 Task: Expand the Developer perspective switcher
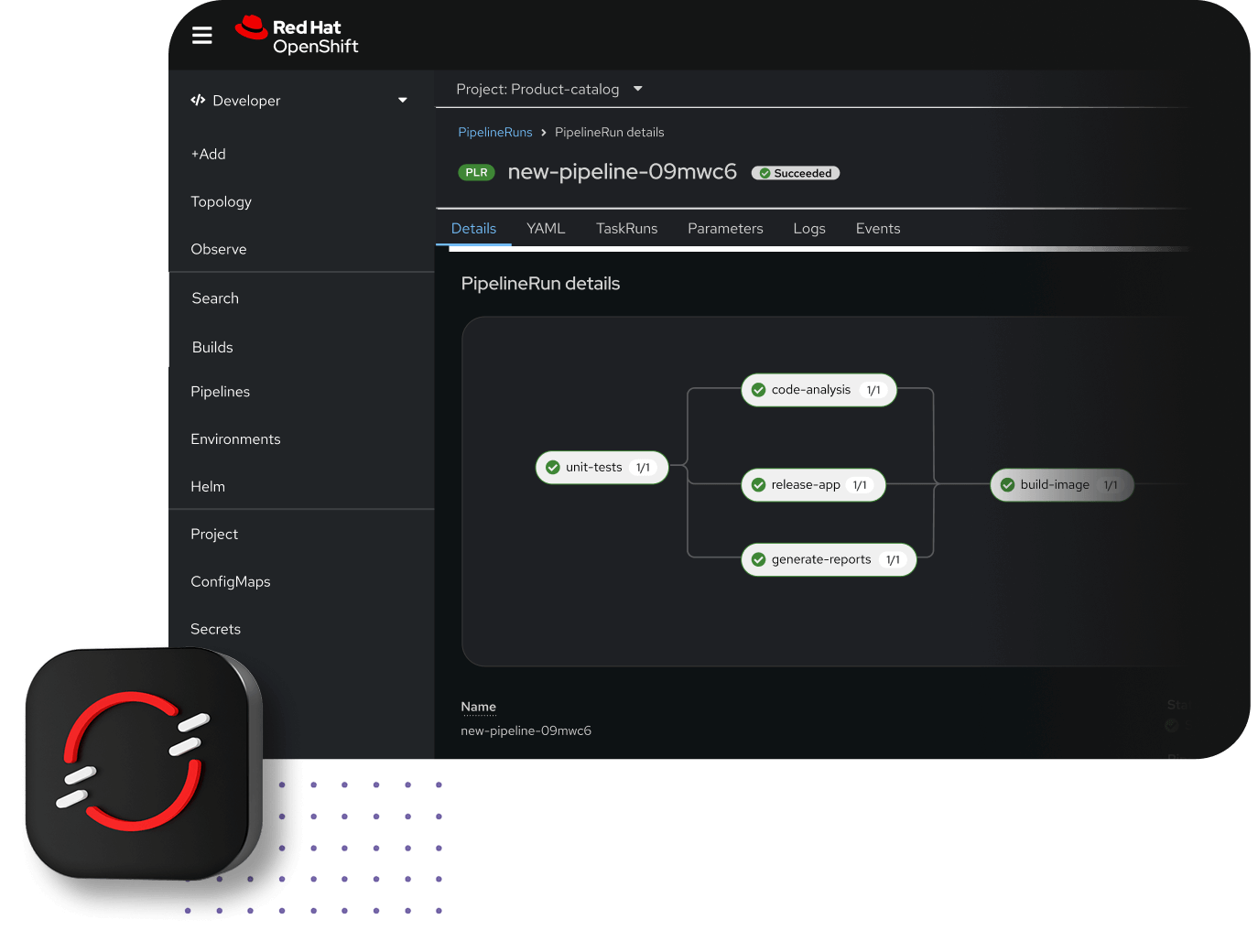(x=403, y=100)
